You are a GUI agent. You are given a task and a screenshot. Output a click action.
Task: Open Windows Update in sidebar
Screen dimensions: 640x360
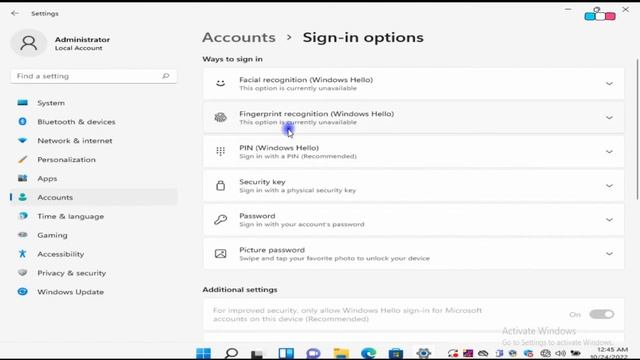pyautogui.click(x=94, y=292)
